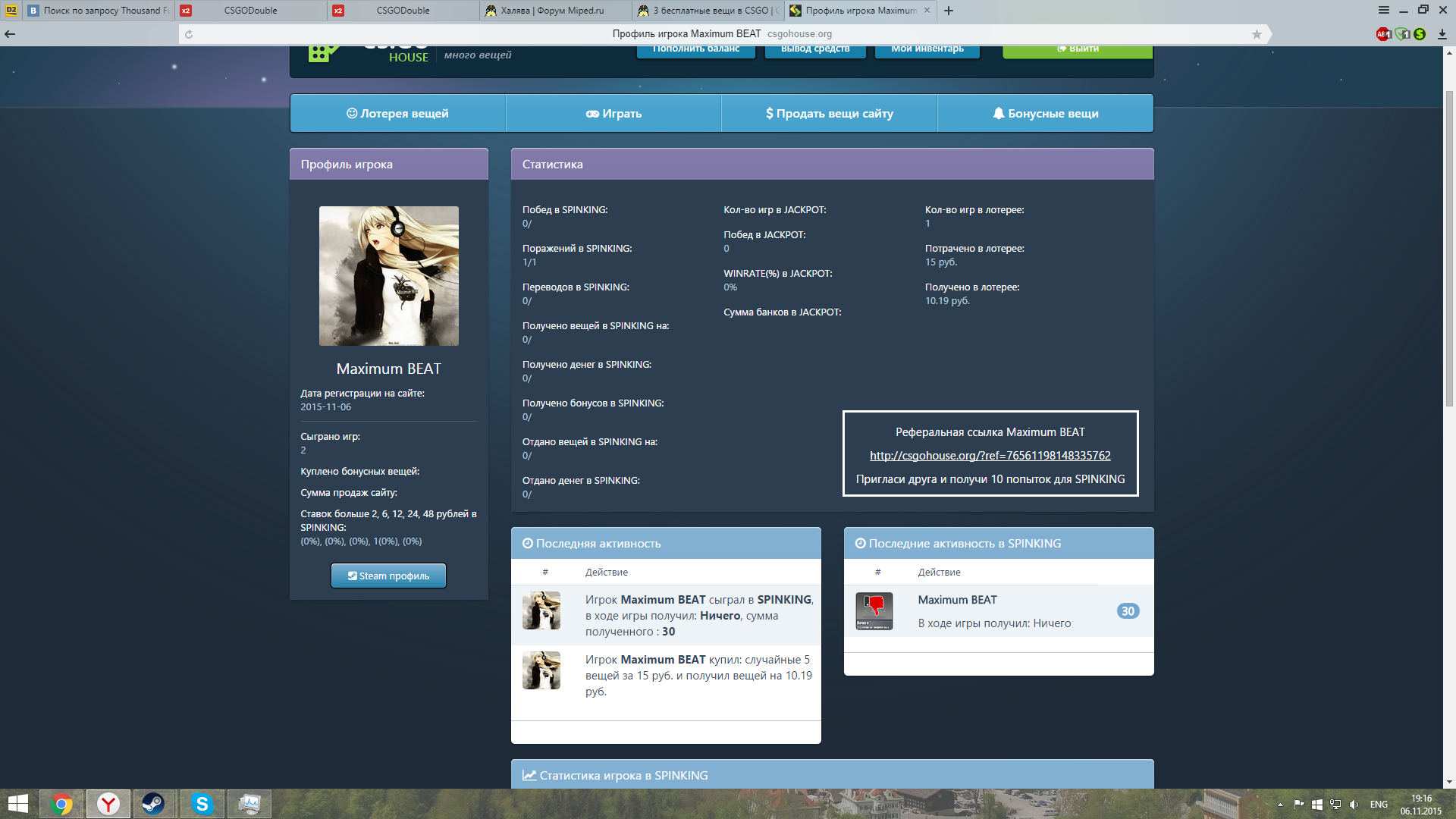Click the thumbs-down image in the SPINKING activity

(x=874, y=611)
